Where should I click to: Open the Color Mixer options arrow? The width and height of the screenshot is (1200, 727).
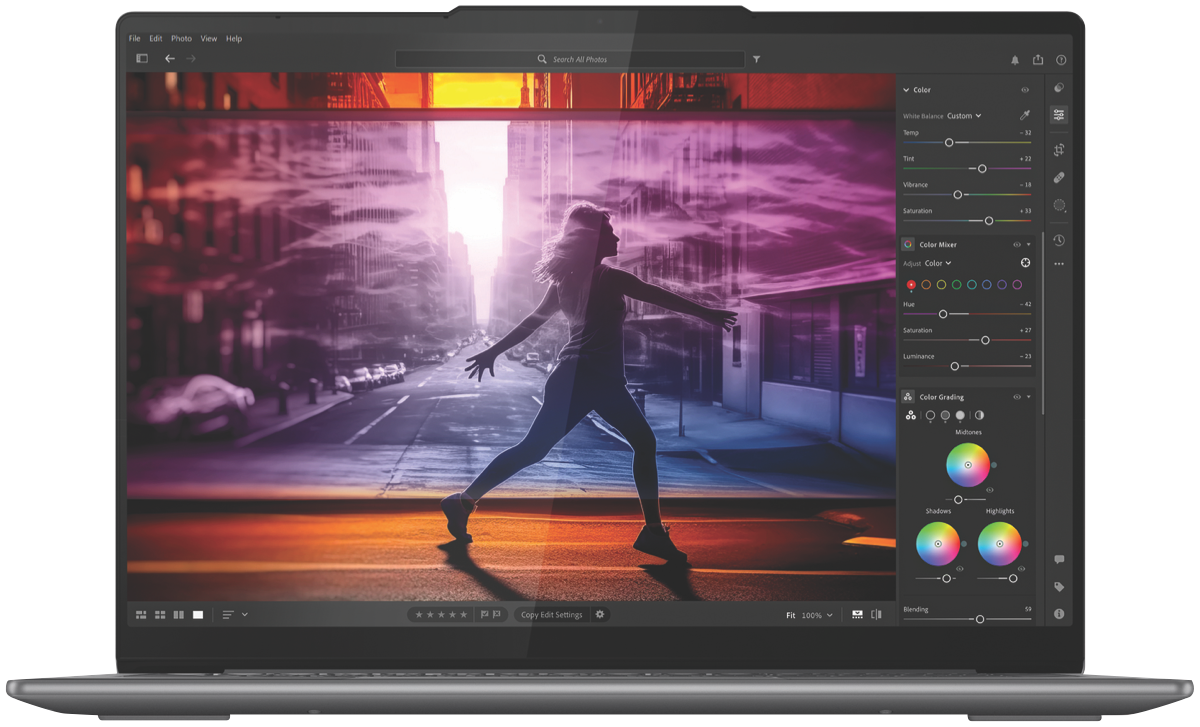pos(1028,244)
